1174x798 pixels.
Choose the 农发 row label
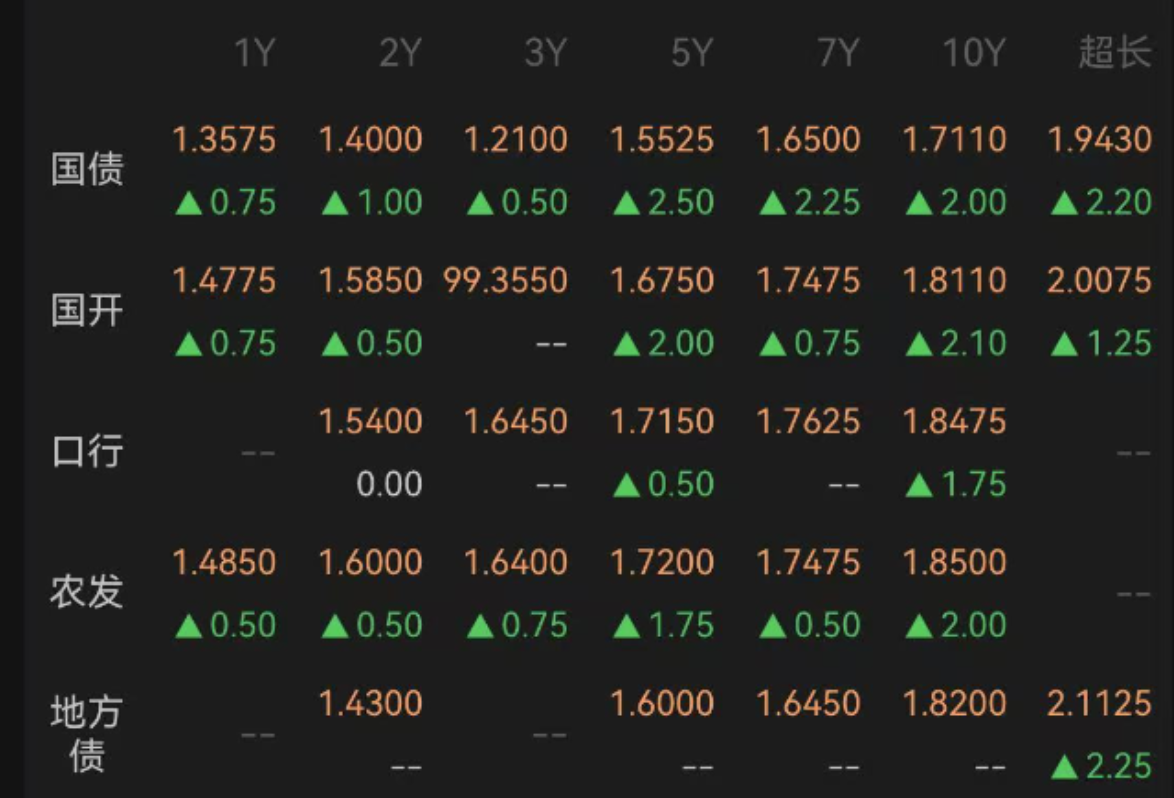(87, 592)
